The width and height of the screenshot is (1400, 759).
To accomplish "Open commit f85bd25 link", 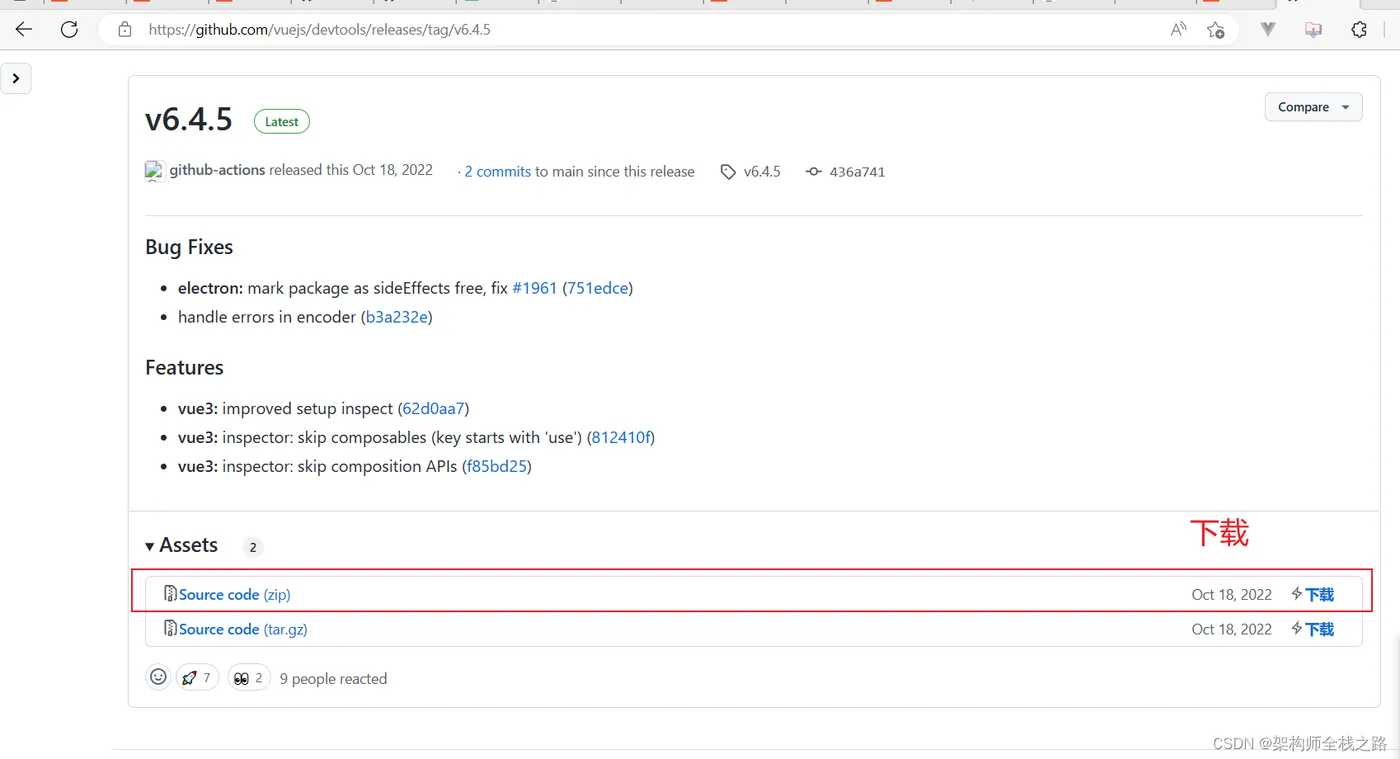I will coord(496,466).
